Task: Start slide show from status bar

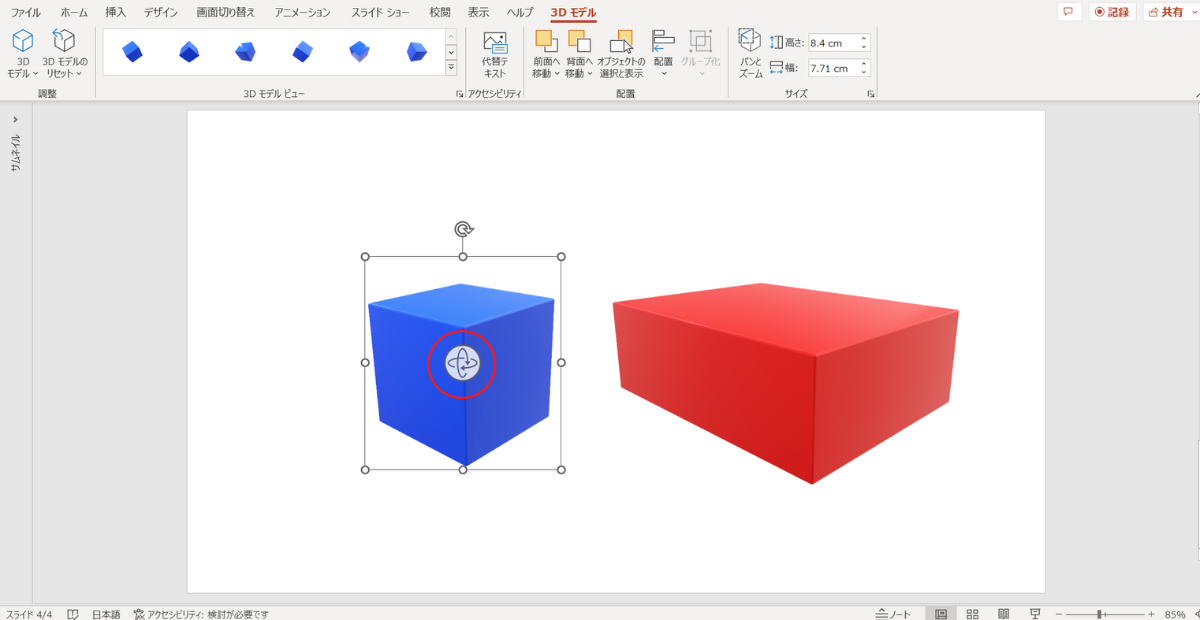Action: (x=1036, y=613)
